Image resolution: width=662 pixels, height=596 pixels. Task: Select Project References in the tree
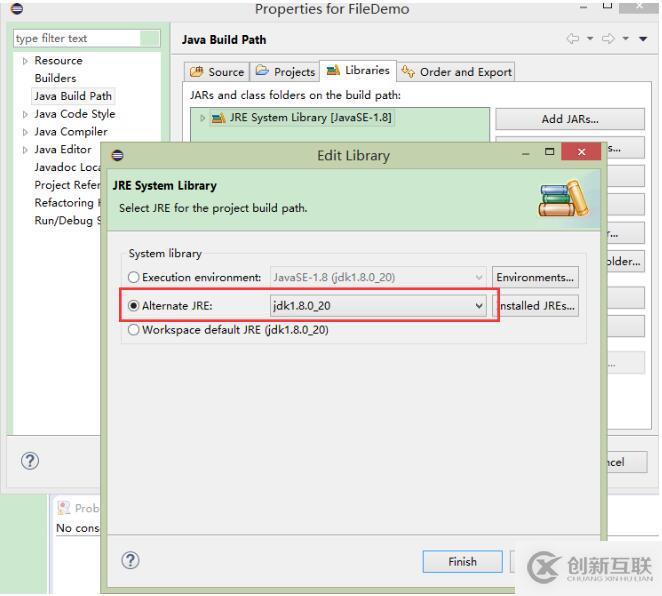pos(67,185)
